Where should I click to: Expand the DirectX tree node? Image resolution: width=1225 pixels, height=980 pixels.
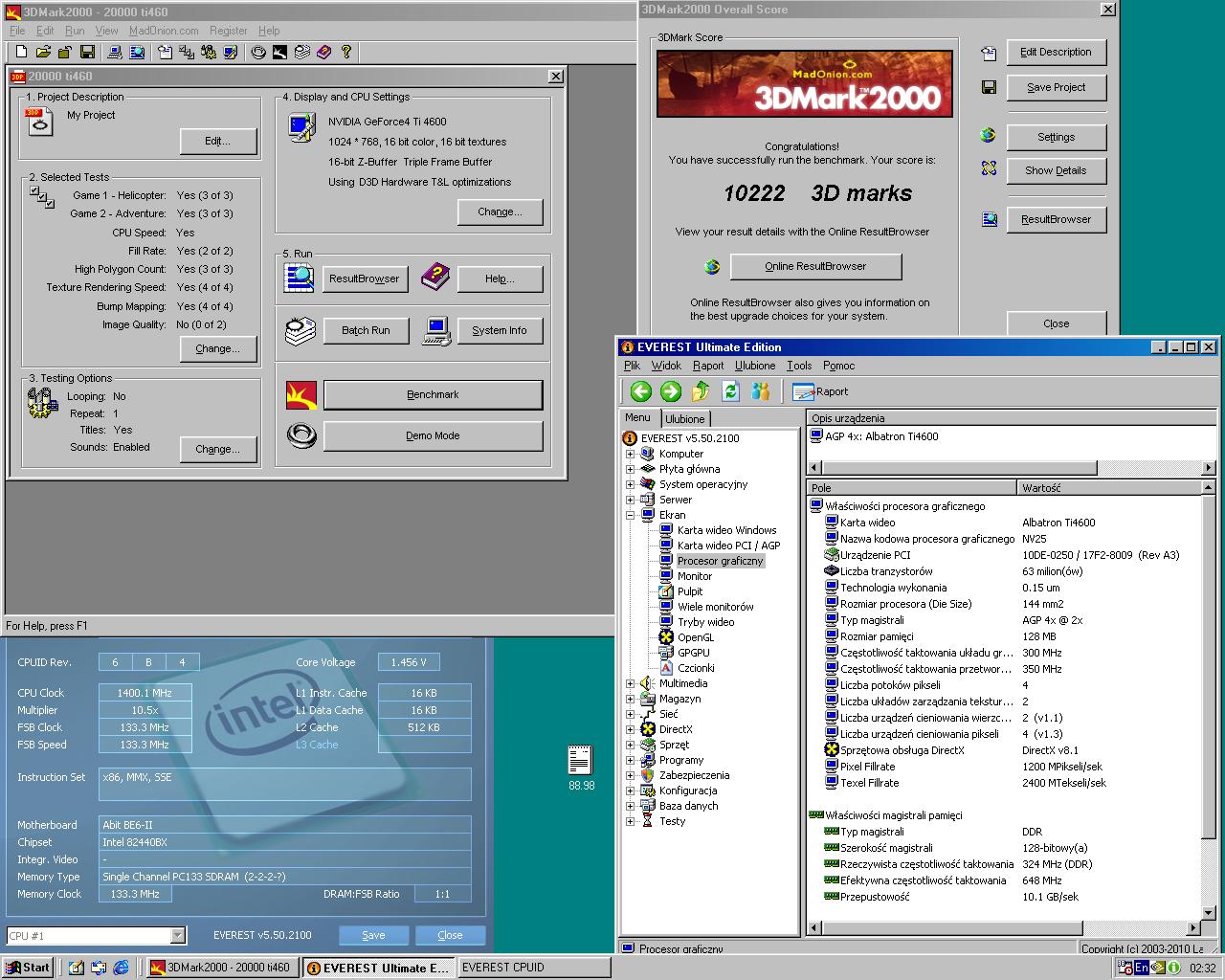[630, 729]
